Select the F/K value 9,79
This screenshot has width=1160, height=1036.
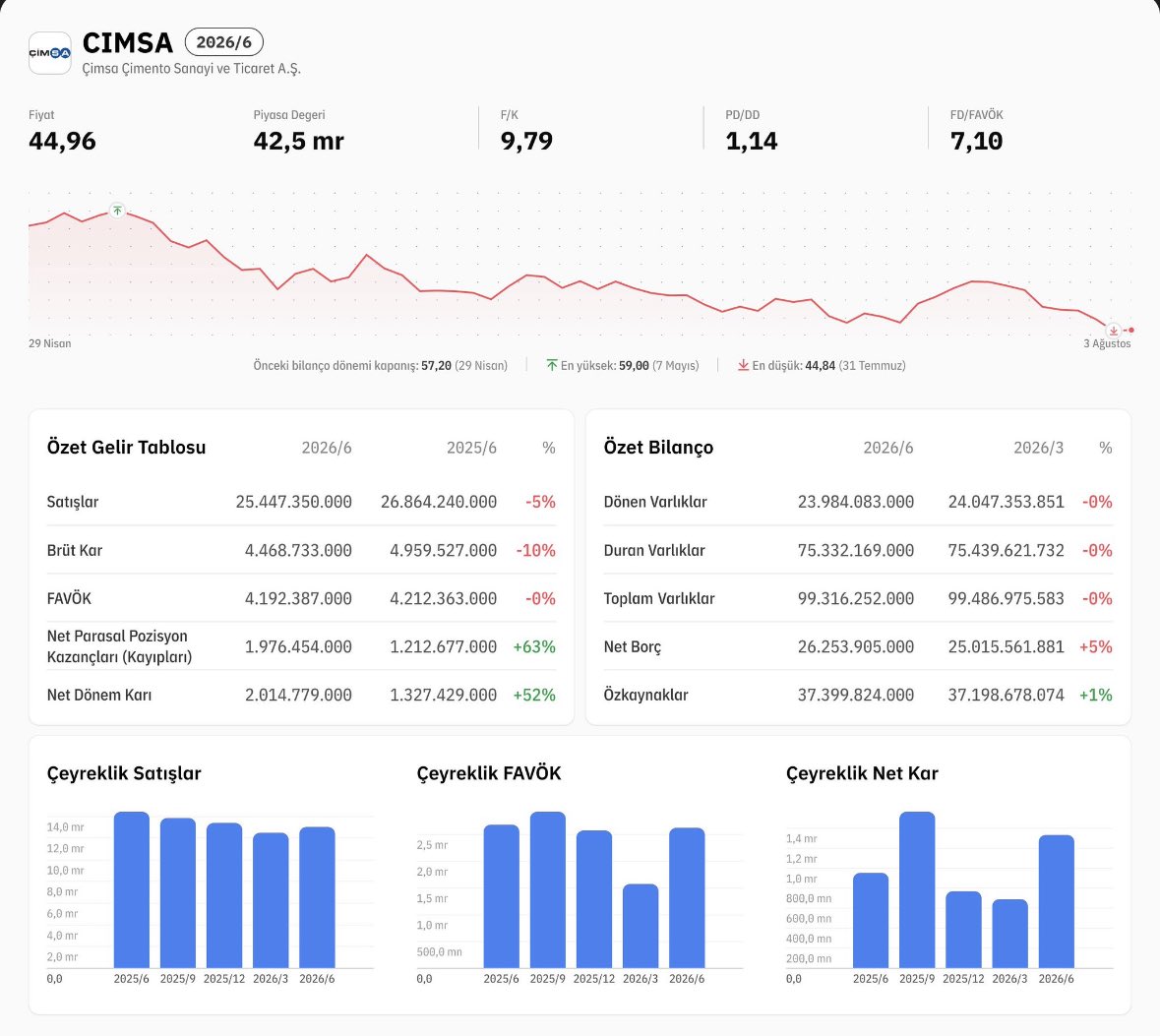(x=526, y=141)
